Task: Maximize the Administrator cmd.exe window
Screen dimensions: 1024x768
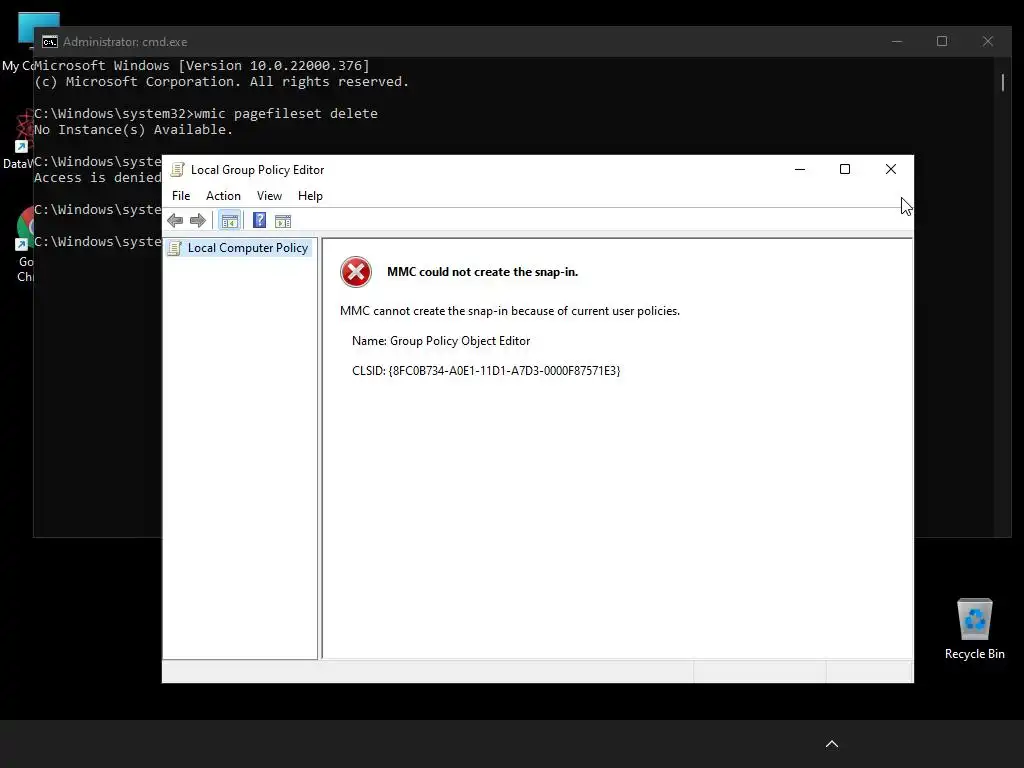Action: point(942,42)
